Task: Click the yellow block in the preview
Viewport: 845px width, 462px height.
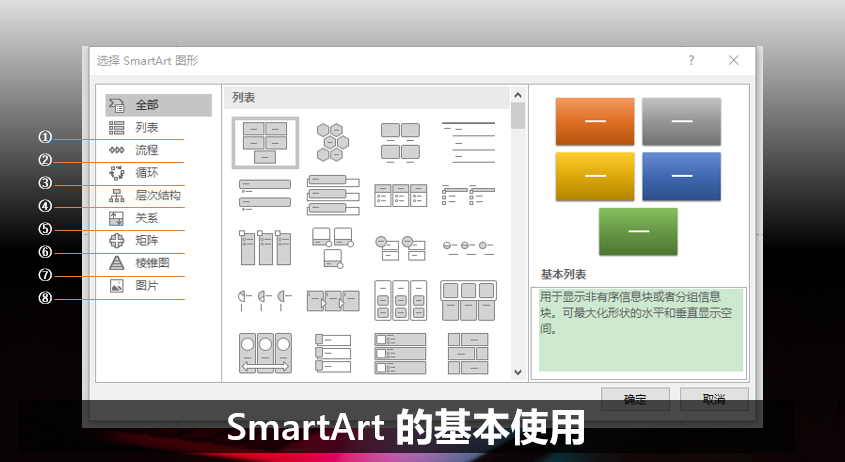Action: 595,176
